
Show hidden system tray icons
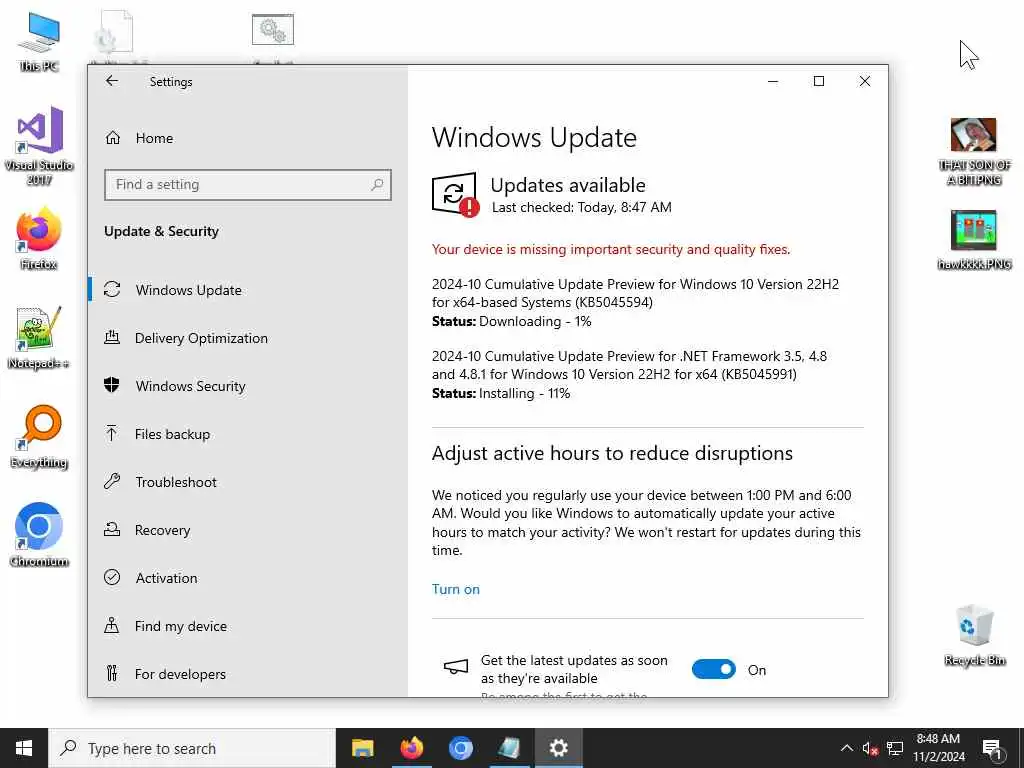tap(846, 748)
